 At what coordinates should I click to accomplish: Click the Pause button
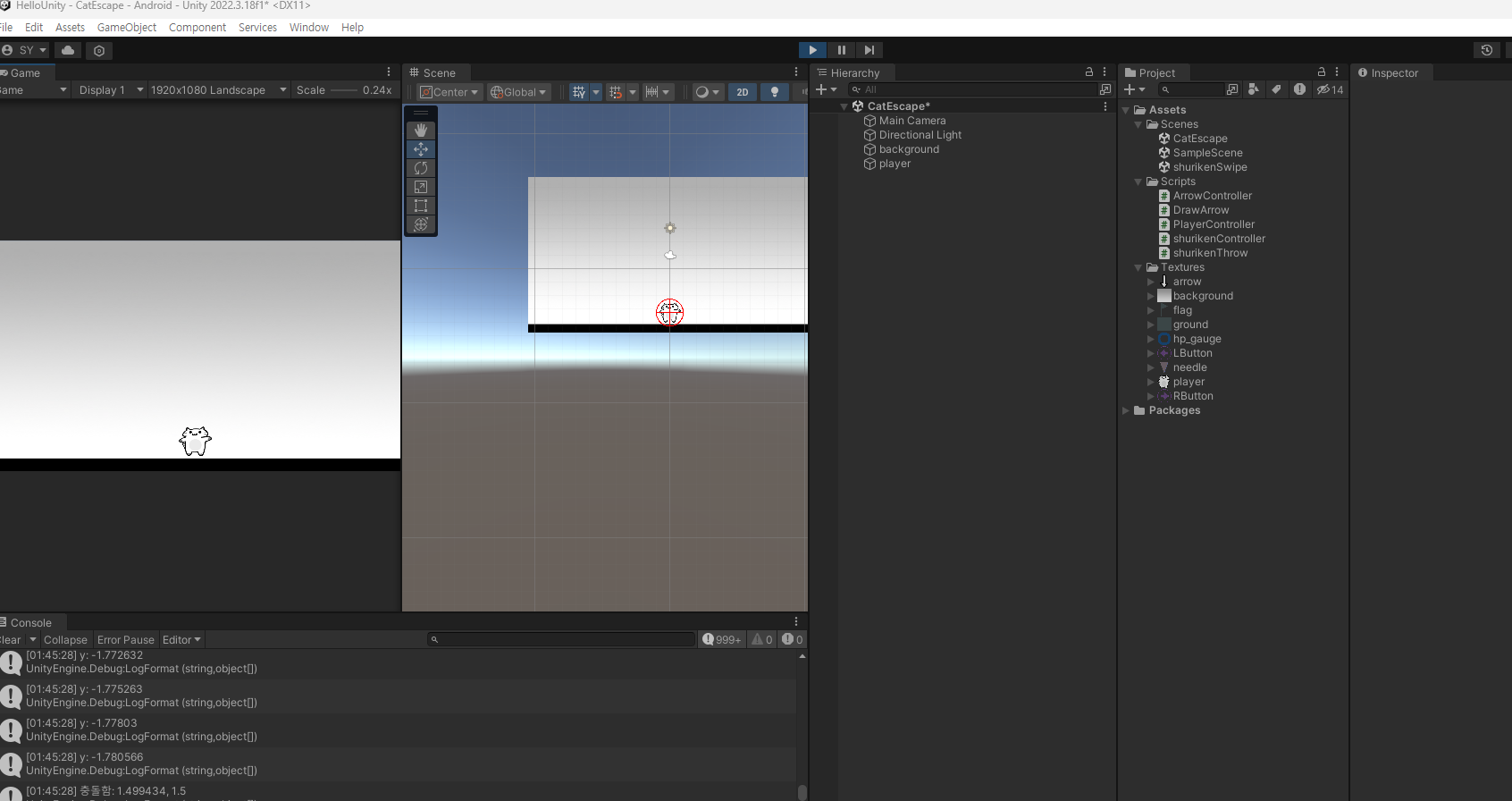pyautogui.click(x=841, y=50)
